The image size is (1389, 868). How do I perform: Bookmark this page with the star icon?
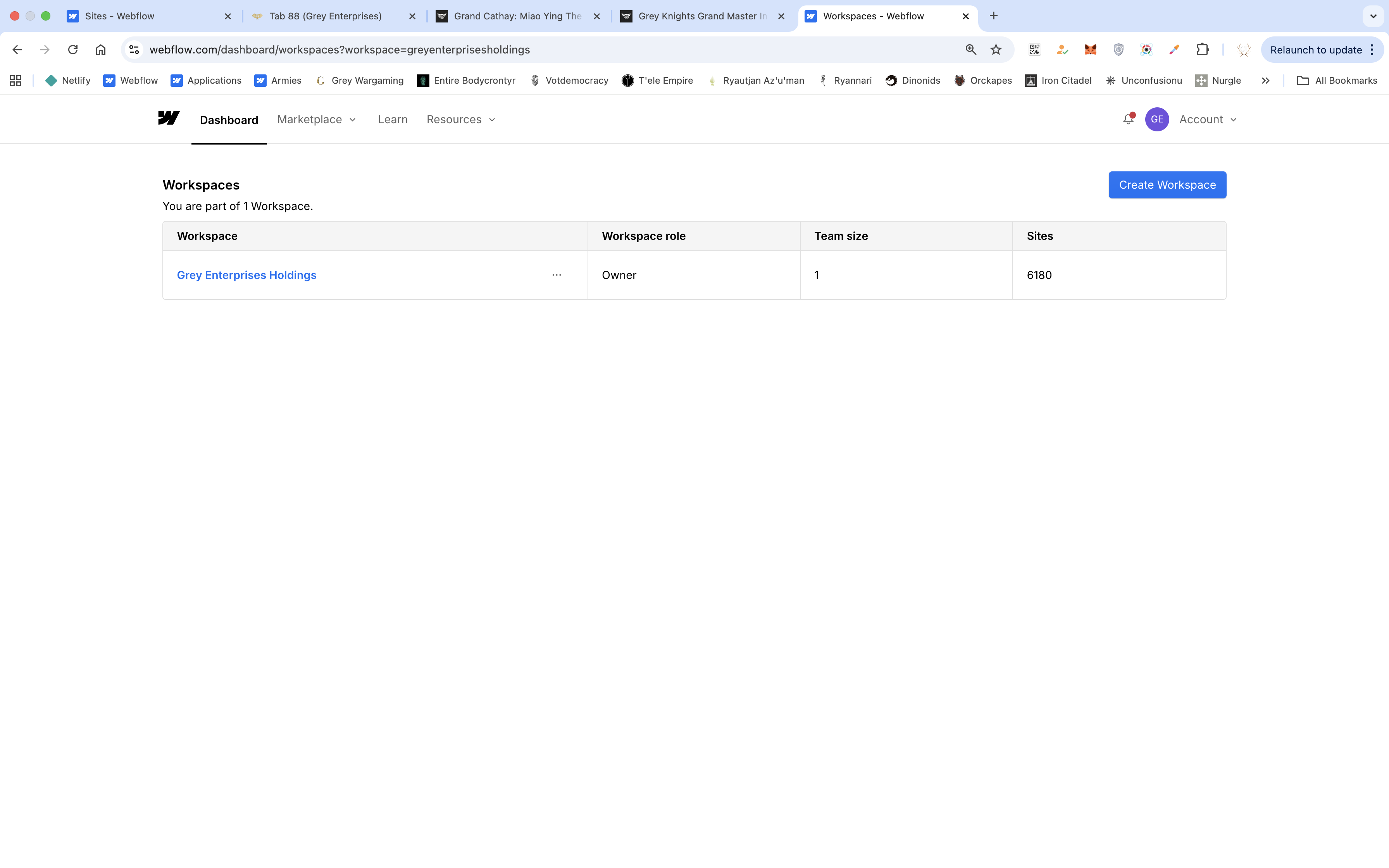996,50
